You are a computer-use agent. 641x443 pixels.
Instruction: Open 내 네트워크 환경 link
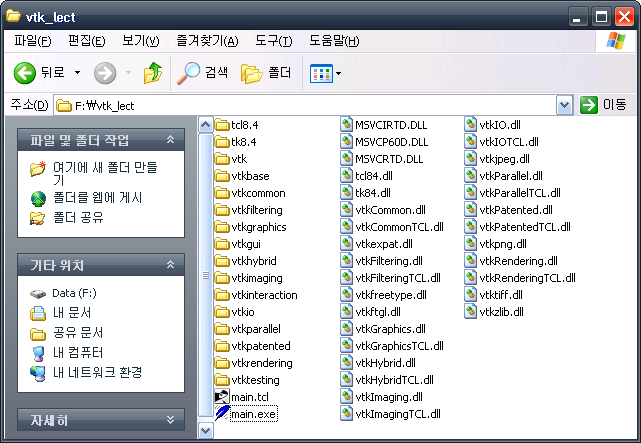click(97, 372)
